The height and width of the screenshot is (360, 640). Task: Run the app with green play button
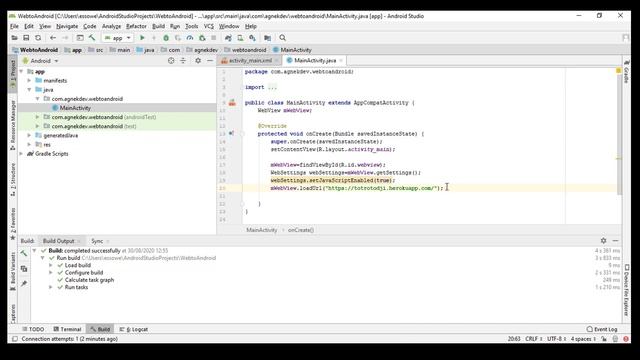point(142,38)
